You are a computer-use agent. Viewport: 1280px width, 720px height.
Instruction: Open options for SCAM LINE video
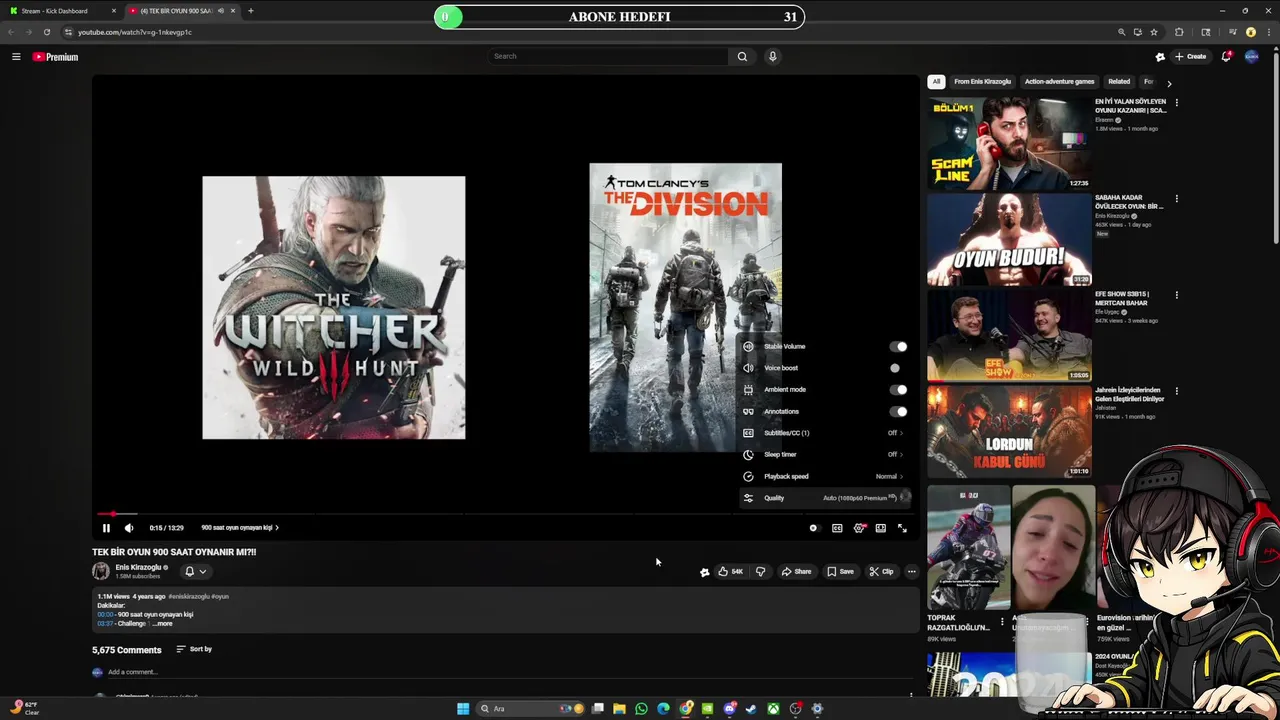point(1176,103)
